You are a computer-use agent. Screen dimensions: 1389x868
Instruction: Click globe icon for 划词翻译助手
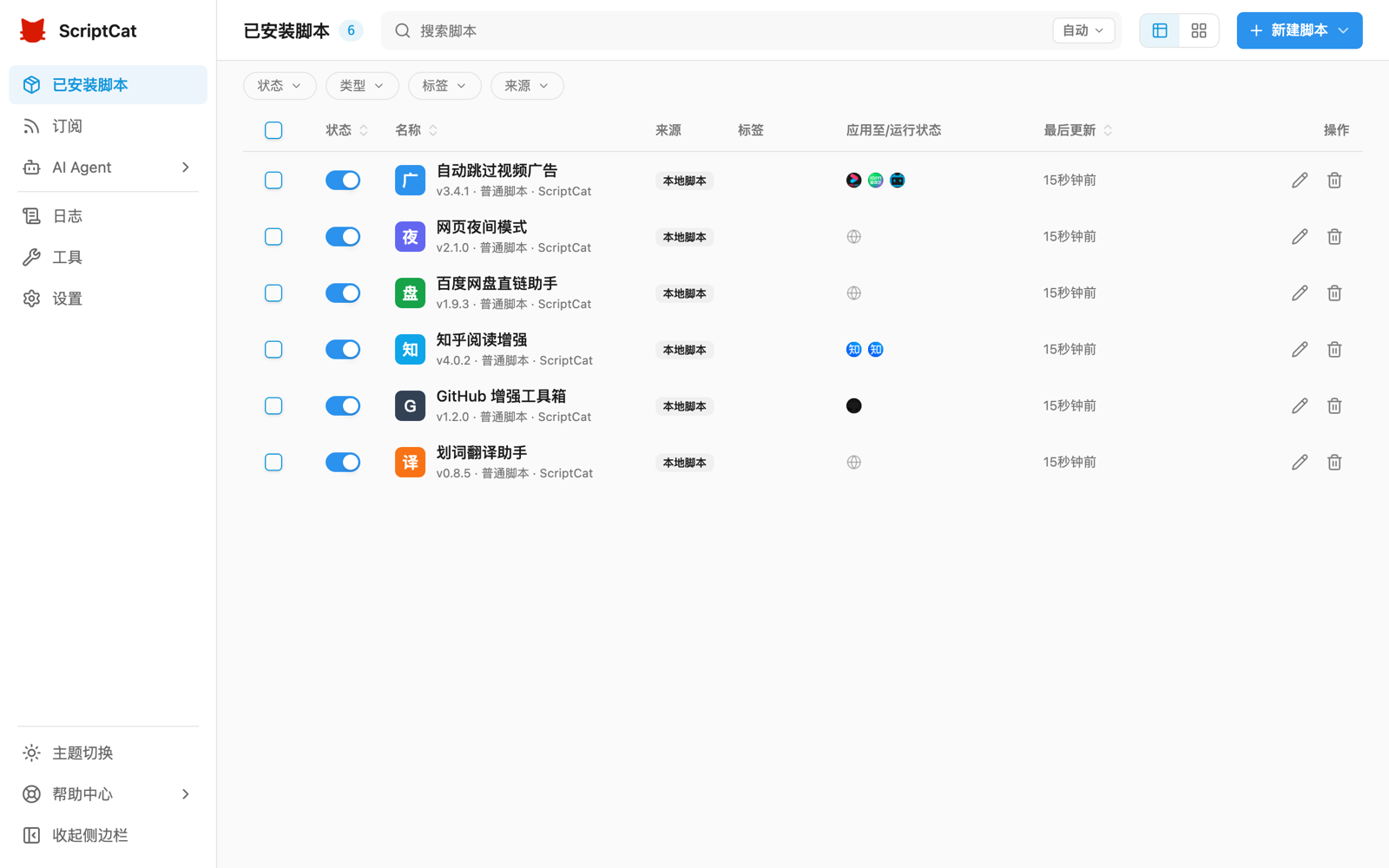point(854,463)
